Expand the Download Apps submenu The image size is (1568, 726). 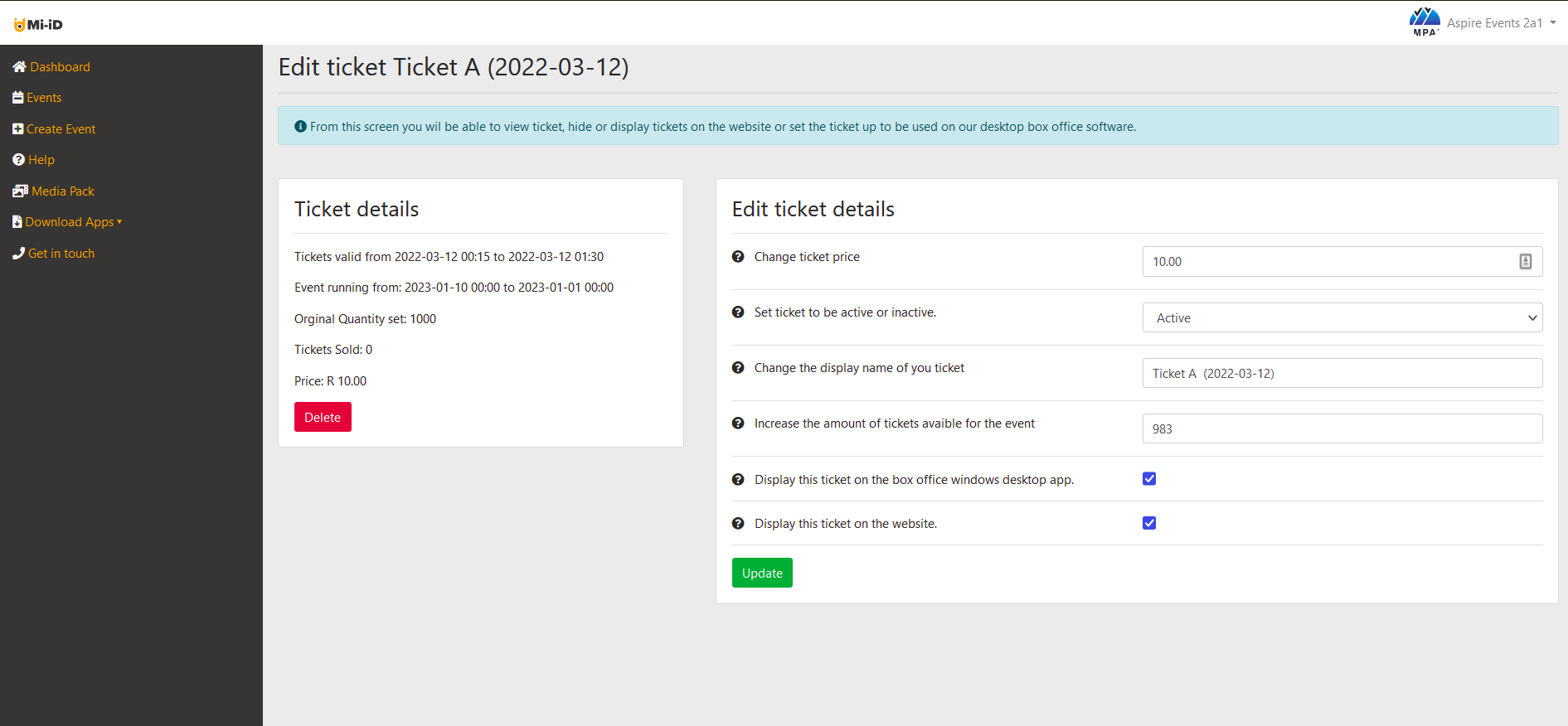[74, 222]
